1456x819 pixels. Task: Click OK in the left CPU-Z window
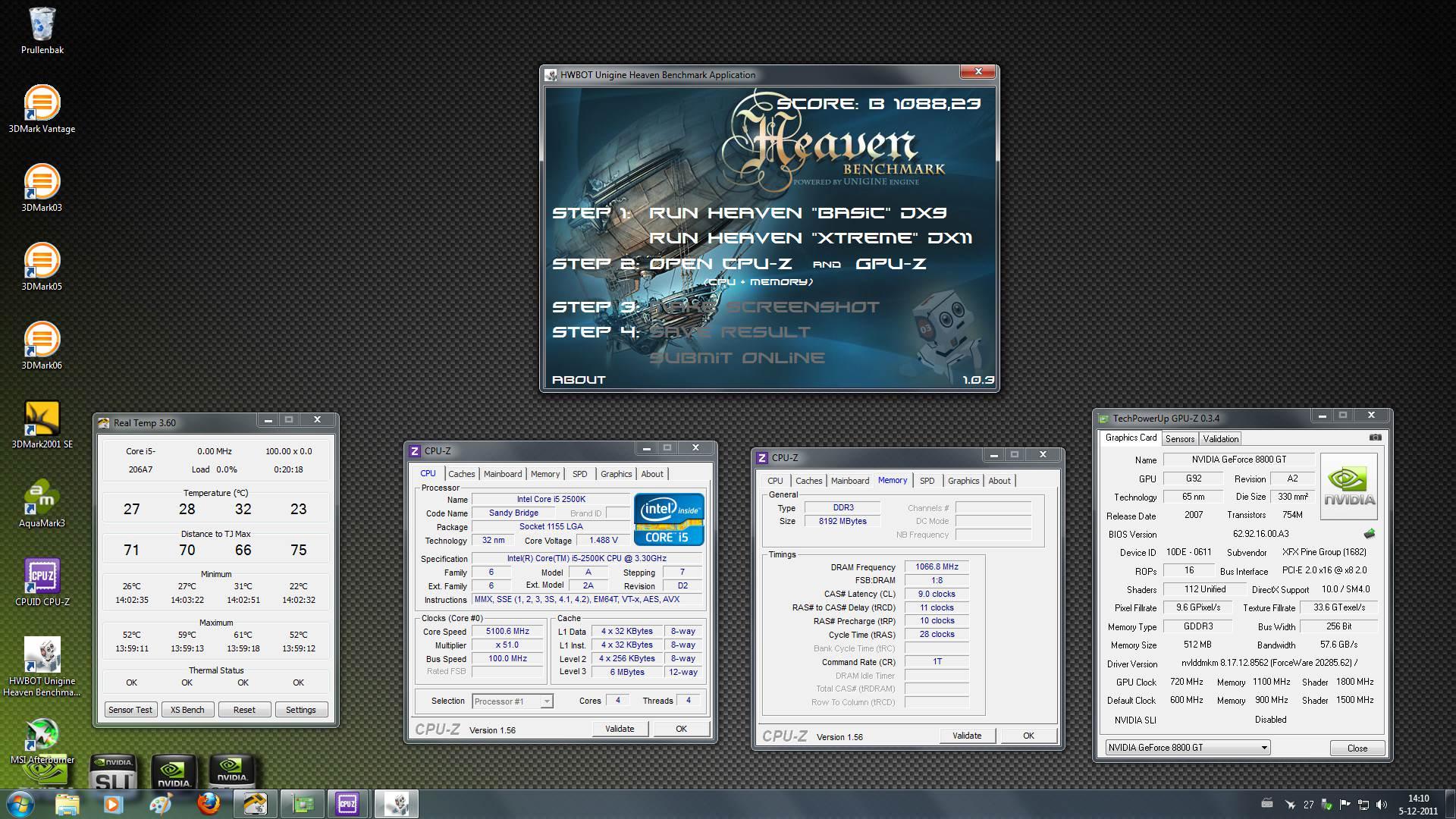(x=681, y=729)
